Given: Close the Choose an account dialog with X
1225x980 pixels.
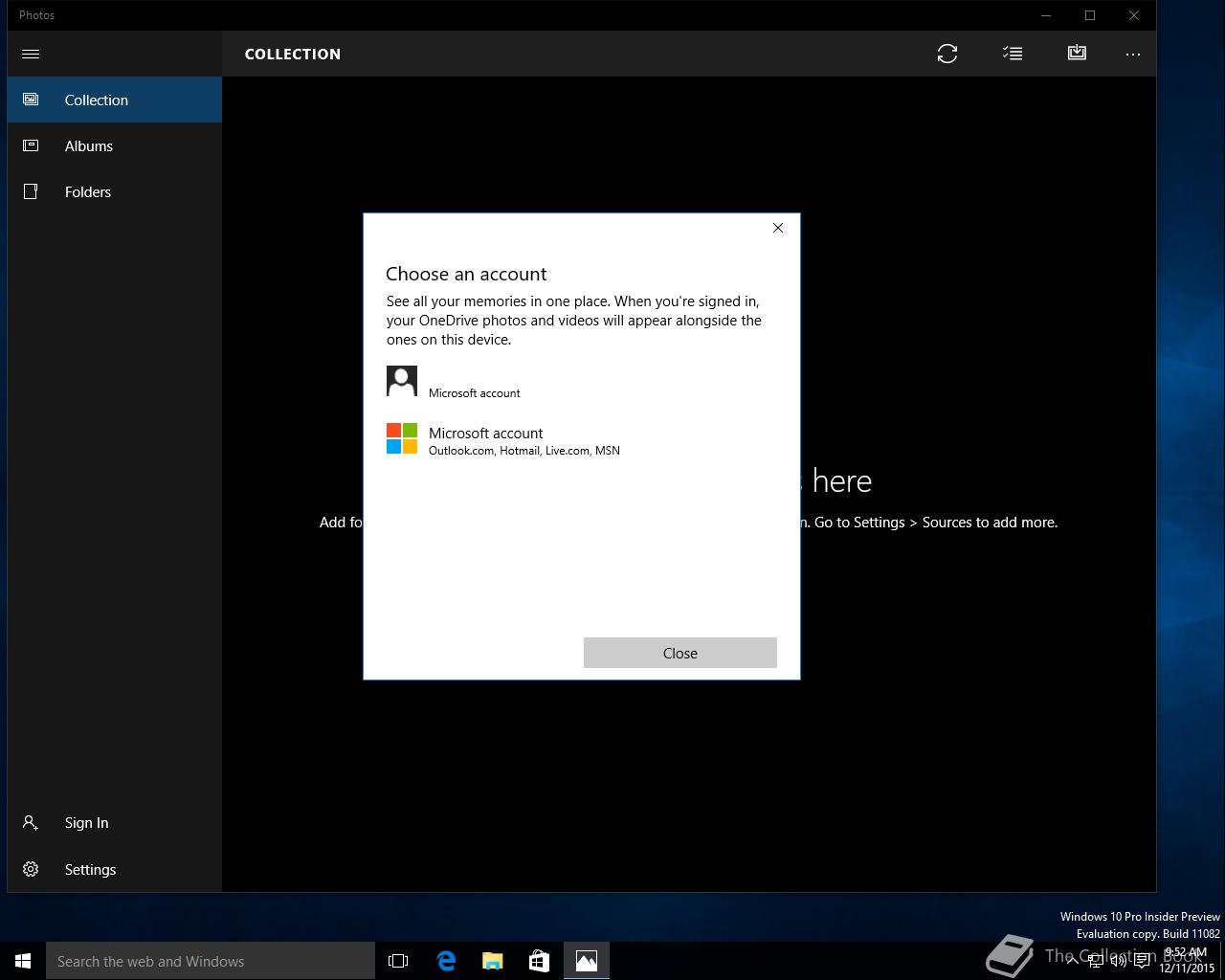Looking at the screenshot, I should point(778,228).
